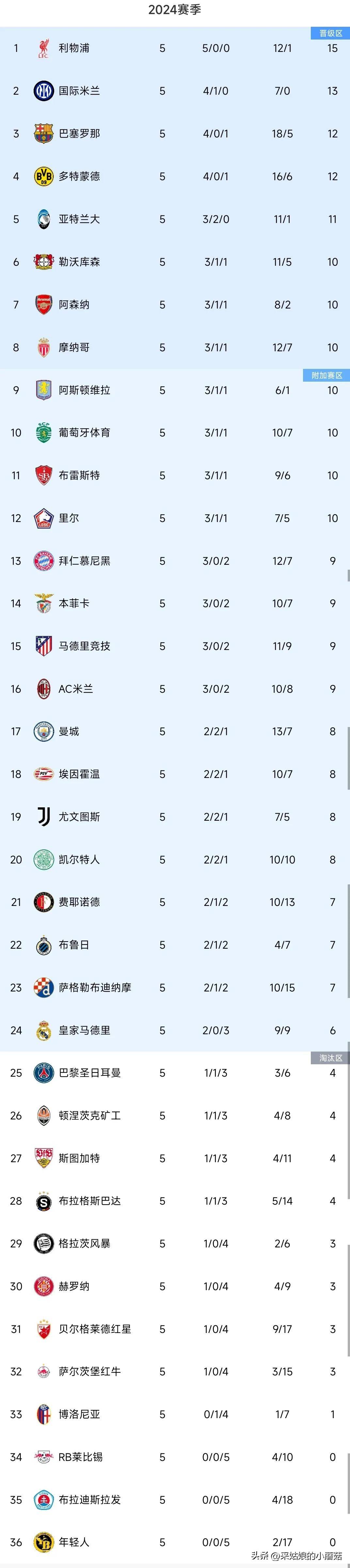Select the 2024赛季 season title
This screenshot has height=1568, width=350.
click(175, 10)
